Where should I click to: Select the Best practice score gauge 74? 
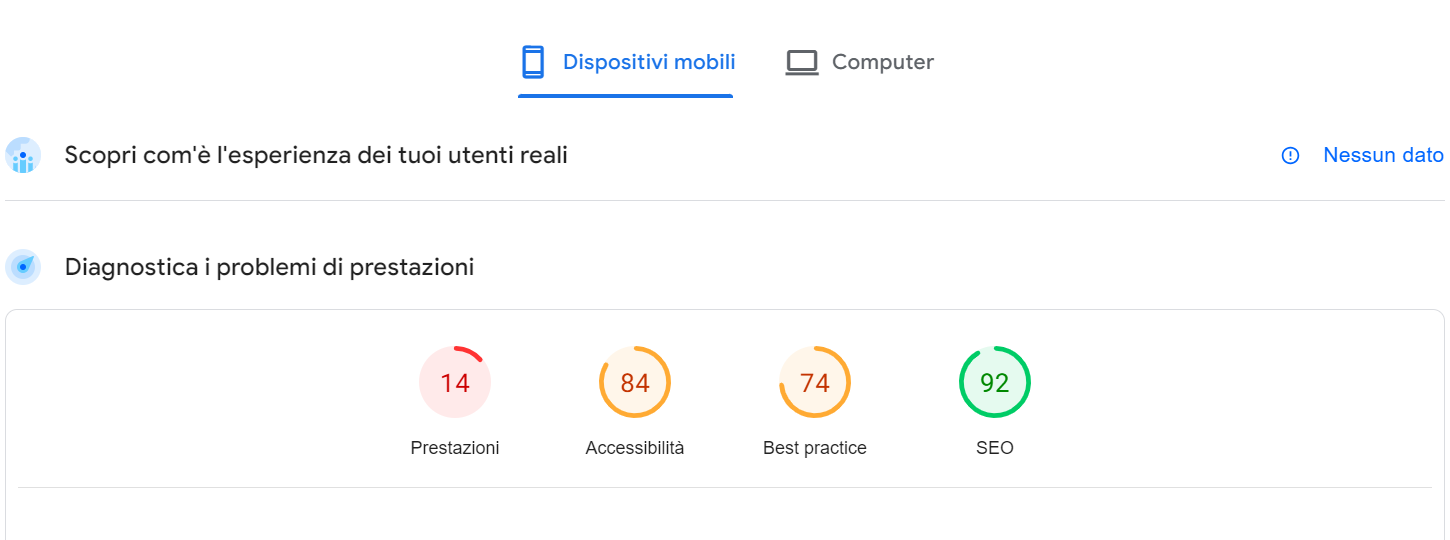tap(815, 382)
